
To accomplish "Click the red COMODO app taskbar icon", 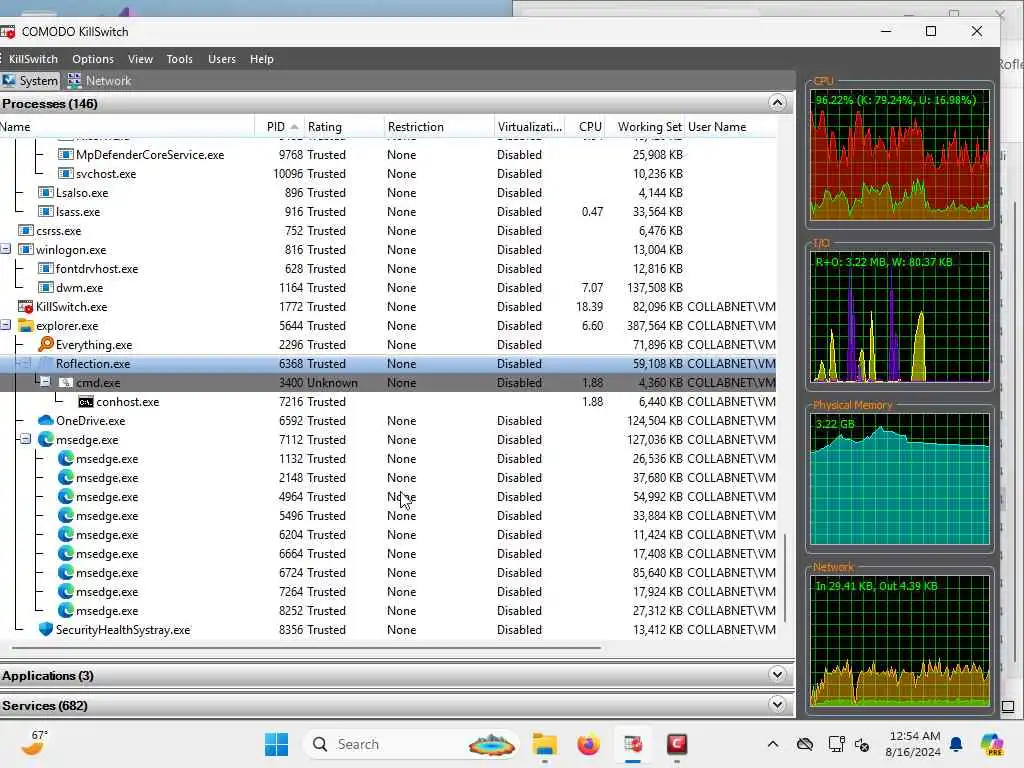I will point(677,744).
